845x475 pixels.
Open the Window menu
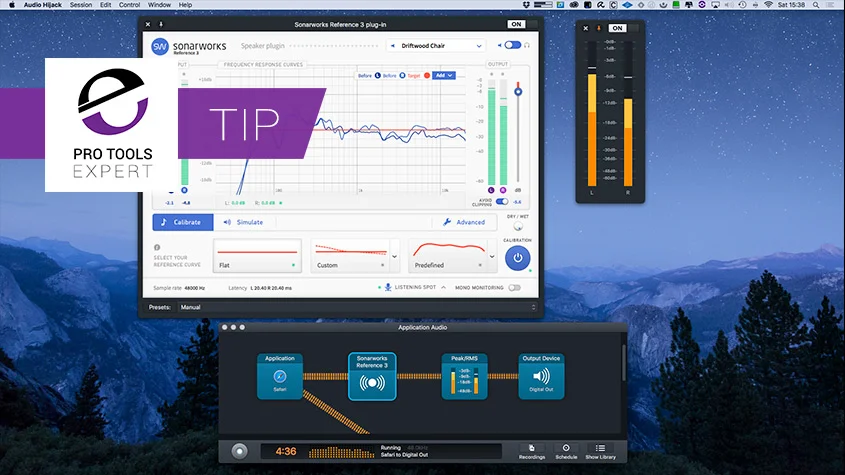point(160,5)
